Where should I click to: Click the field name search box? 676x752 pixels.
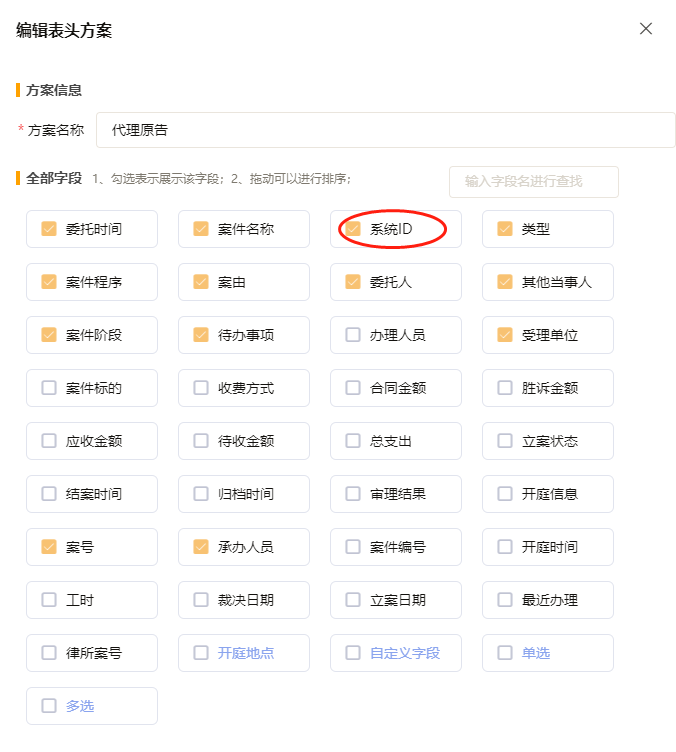[x=533, y=182]
